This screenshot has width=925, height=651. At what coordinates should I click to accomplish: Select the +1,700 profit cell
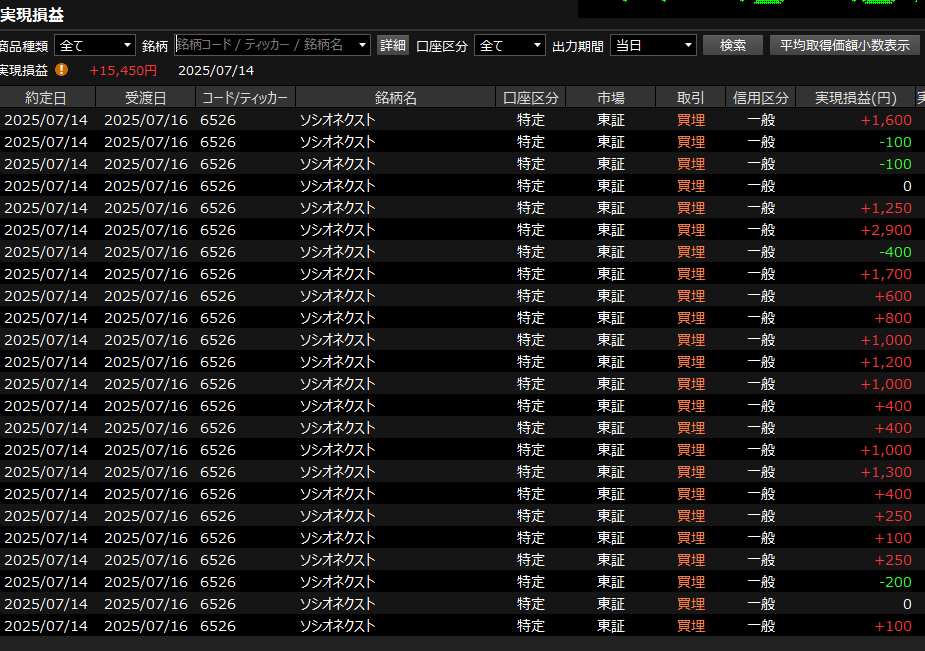[885, 274]
